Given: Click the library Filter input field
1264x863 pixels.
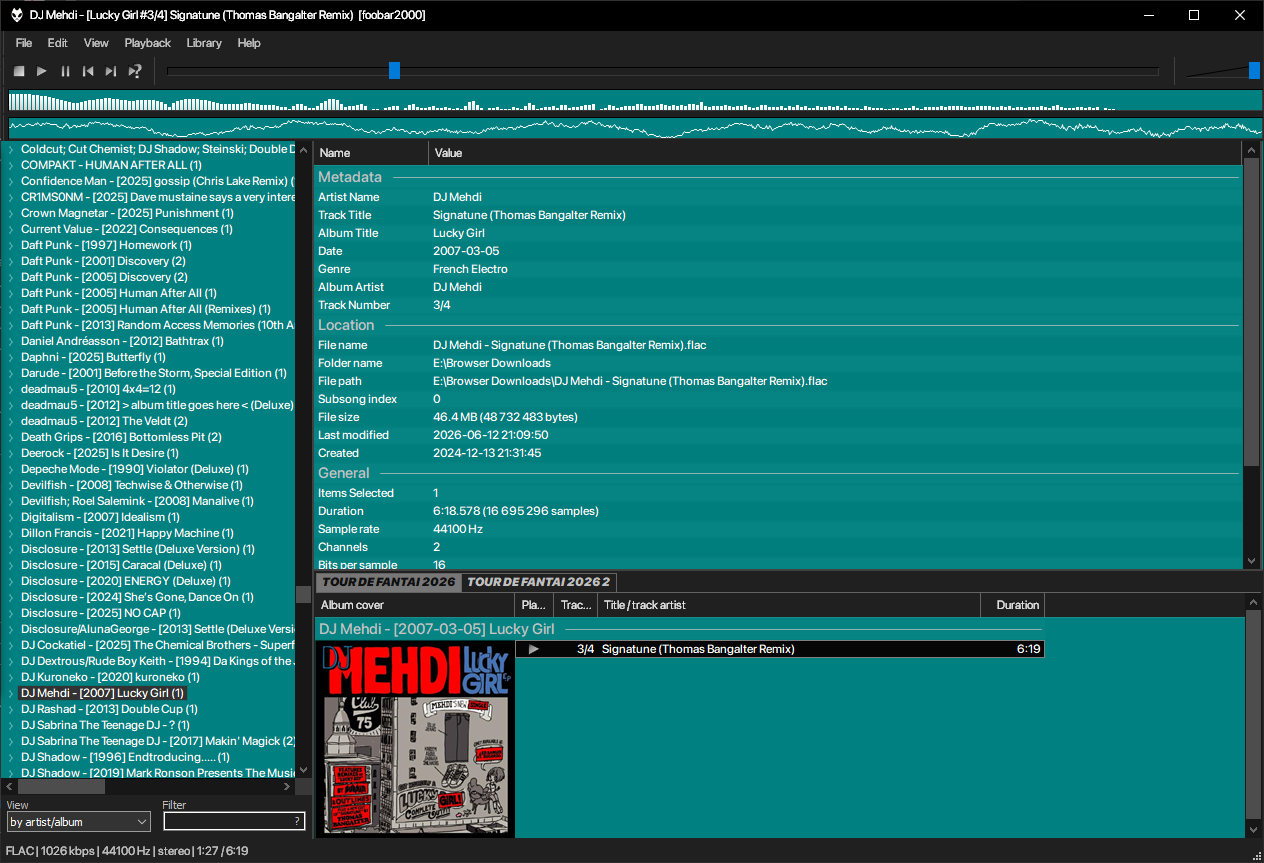Looking at the screenshot, I should coord(234,822).
